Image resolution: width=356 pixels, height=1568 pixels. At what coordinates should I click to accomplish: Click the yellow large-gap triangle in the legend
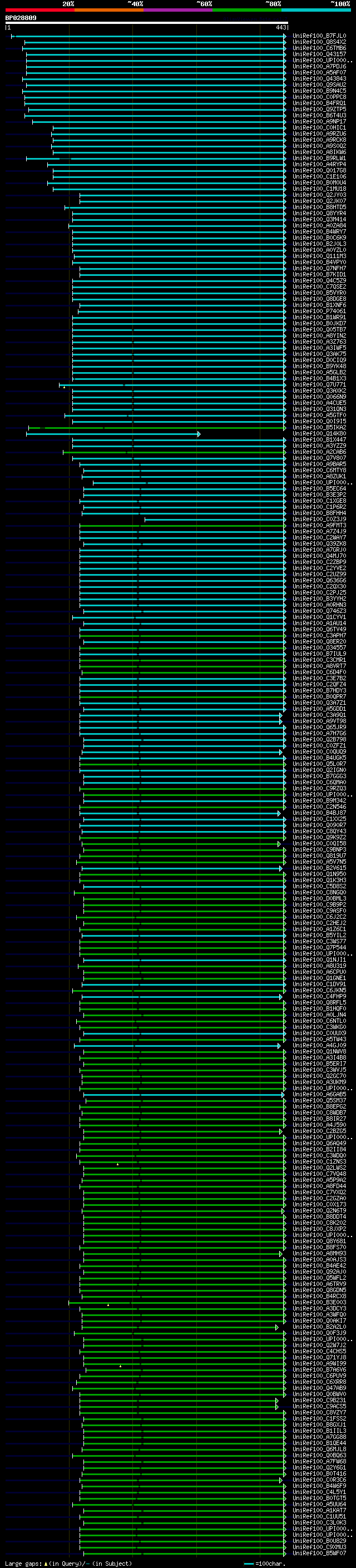click(x=46, y=1564)
